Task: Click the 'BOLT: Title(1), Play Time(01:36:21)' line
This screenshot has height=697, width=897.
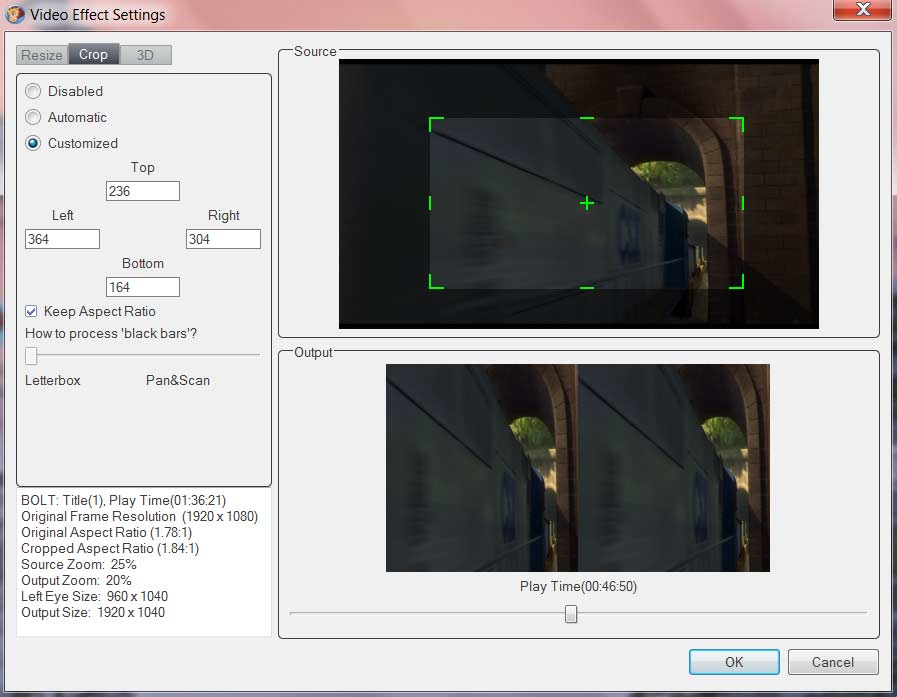Action: tap(124, 501)
